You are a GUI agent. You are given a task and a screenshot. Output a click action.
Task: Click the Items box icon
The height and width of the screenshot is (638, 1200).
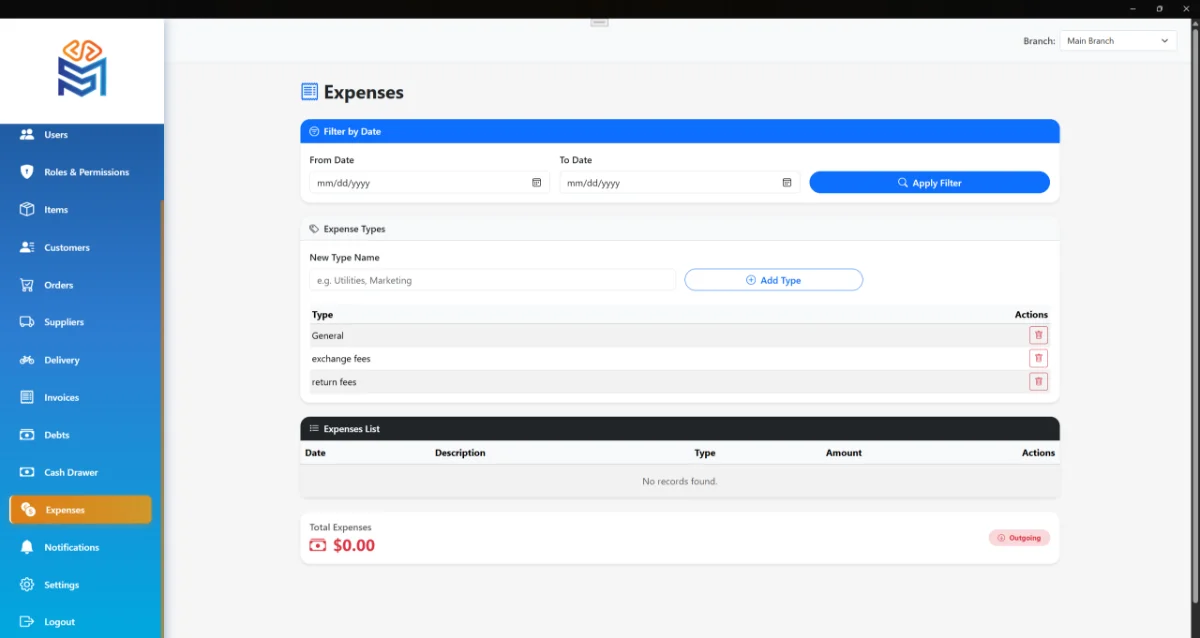pyautogui.click(x=27, y=209)
